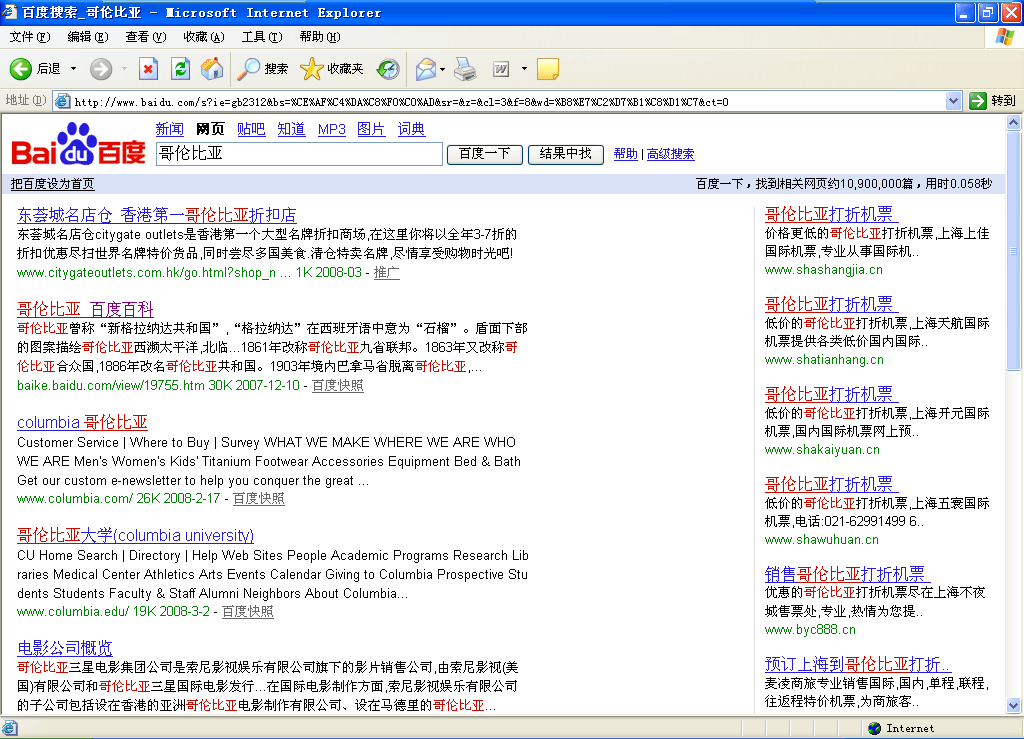Open the 哥伦比亚_百度百科 result
The image size is (1024, 739).
coord(85,309)
